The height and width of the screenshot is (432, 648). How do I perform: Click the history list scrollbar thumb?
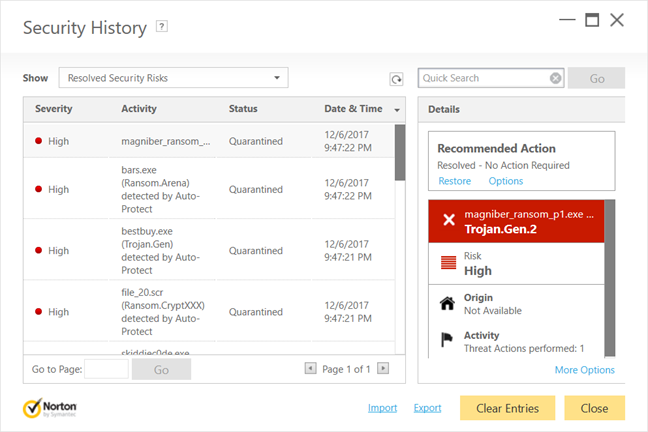coord(400,153)
